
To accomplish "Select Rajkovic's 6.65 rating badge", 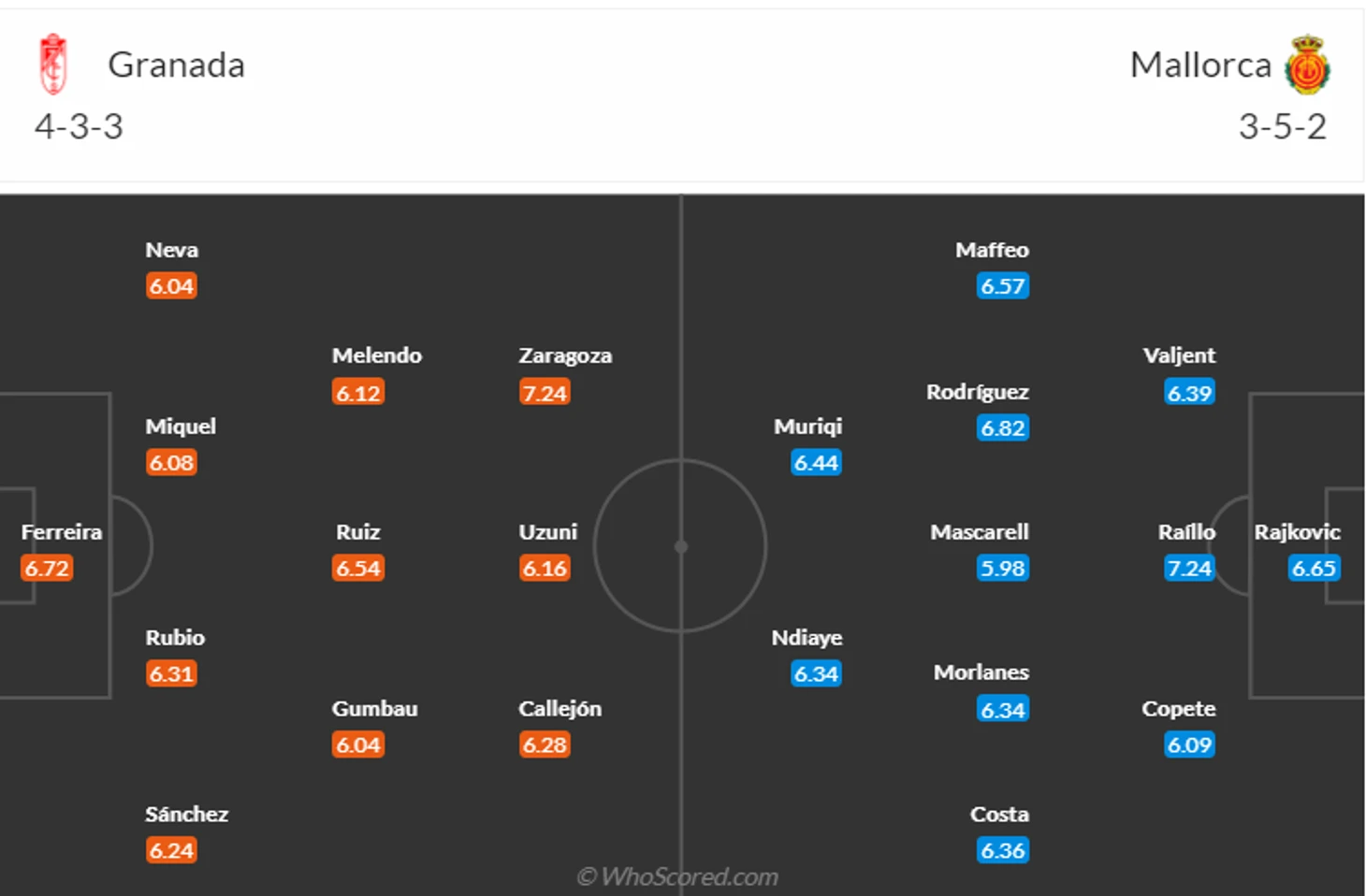I will click(1315, 568).
